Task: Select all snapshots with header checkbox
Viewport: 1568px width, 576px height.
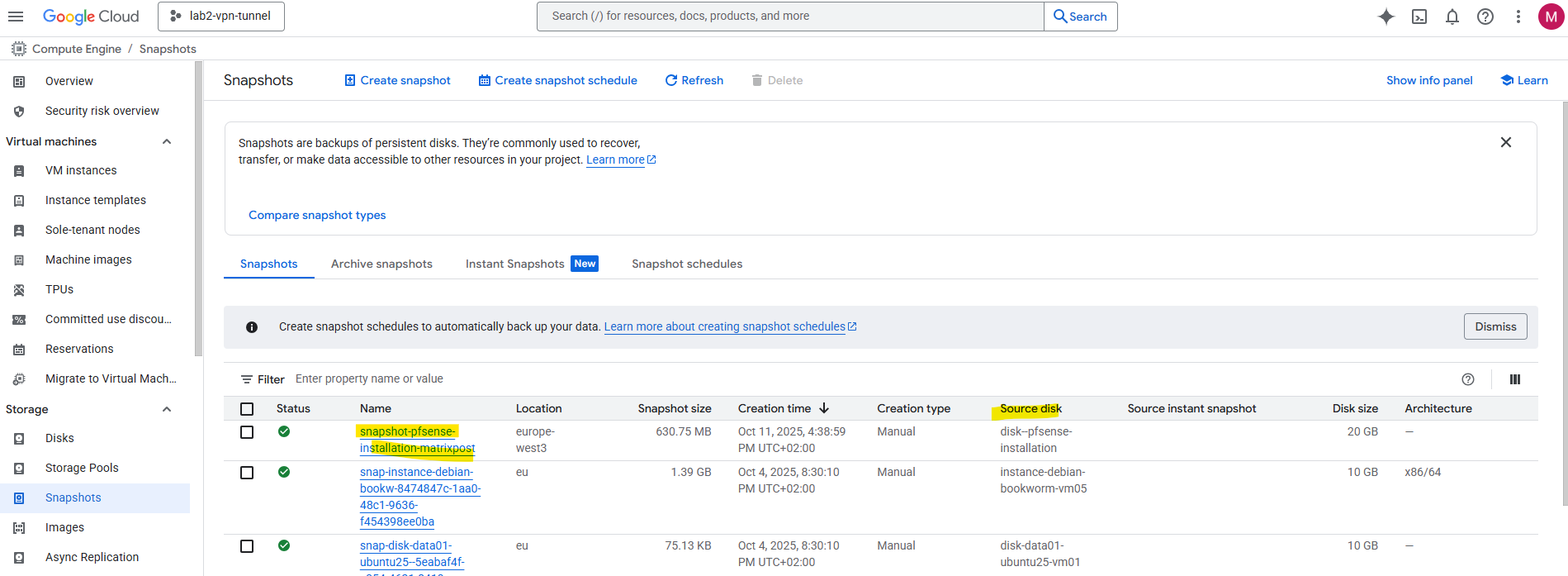Action: tap(247, 409)
